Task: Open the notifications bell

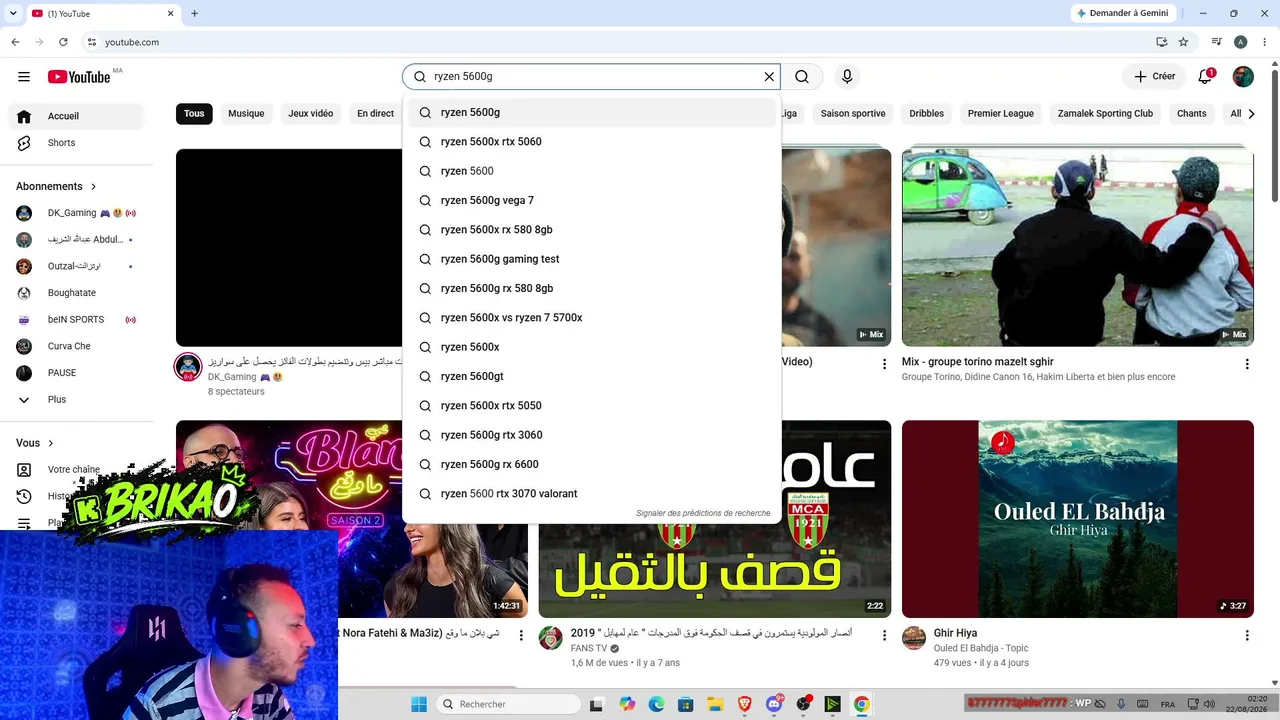Action: (x=1205, y=77)
